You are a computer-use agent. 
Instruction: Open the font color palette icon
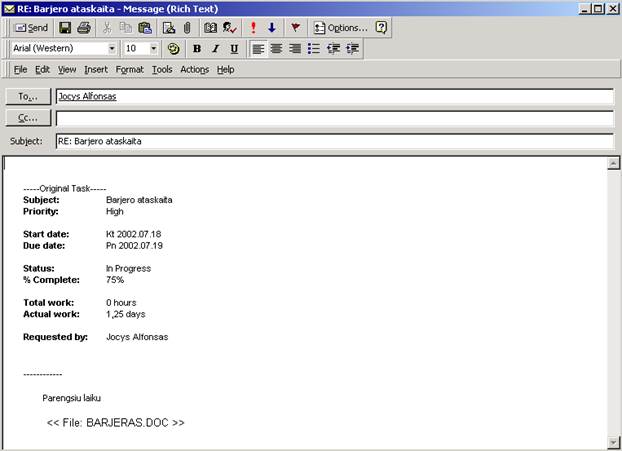pos(173,49)
